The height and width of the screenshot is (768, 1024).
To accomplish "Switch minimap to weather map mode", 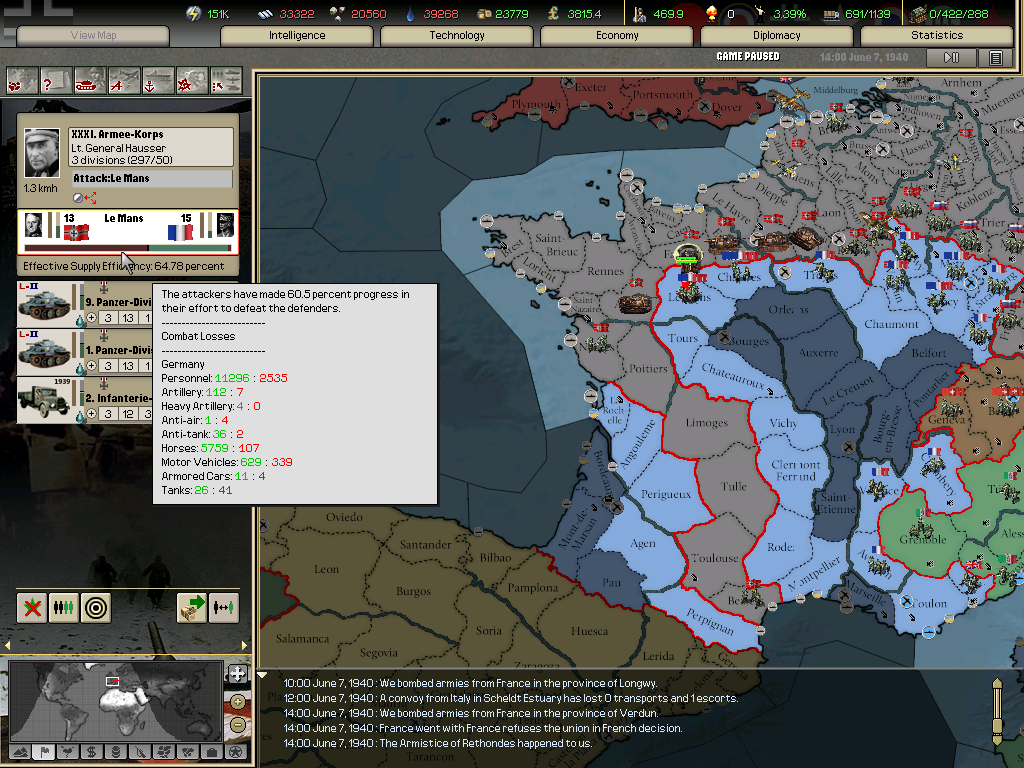I will point(68,752).
